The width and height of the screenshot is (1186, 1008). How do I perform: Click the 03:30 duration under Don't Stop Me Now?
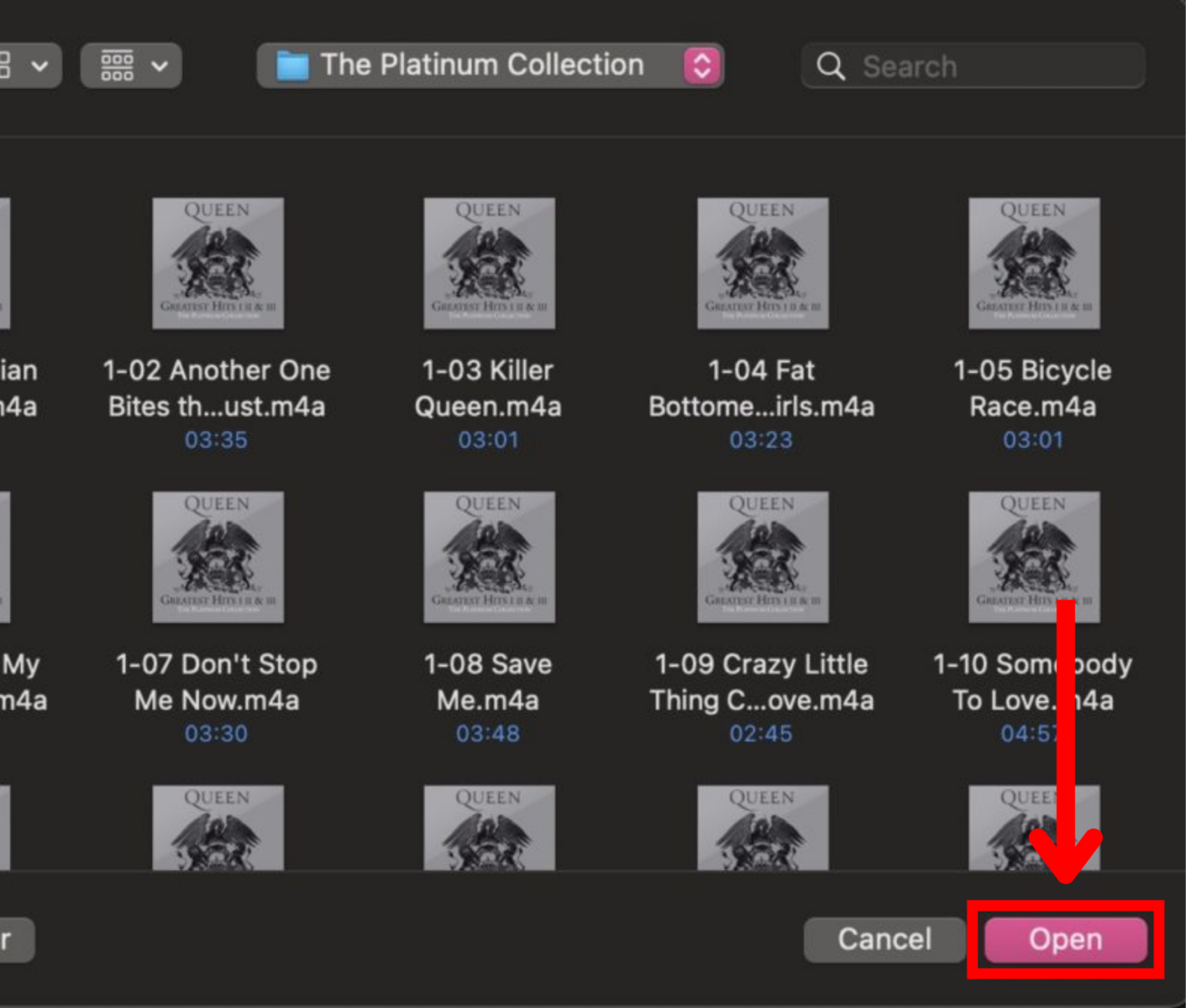216,734
